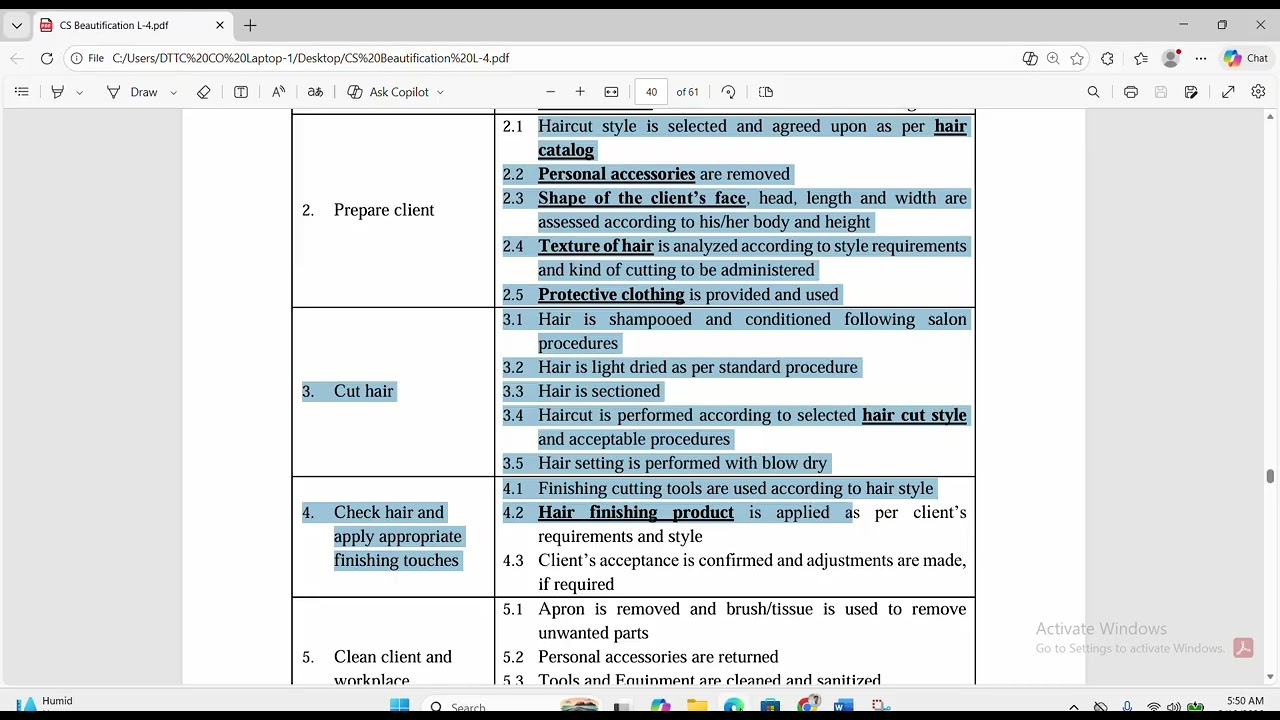Click the 'Texture of hair' text

(596, 246)
